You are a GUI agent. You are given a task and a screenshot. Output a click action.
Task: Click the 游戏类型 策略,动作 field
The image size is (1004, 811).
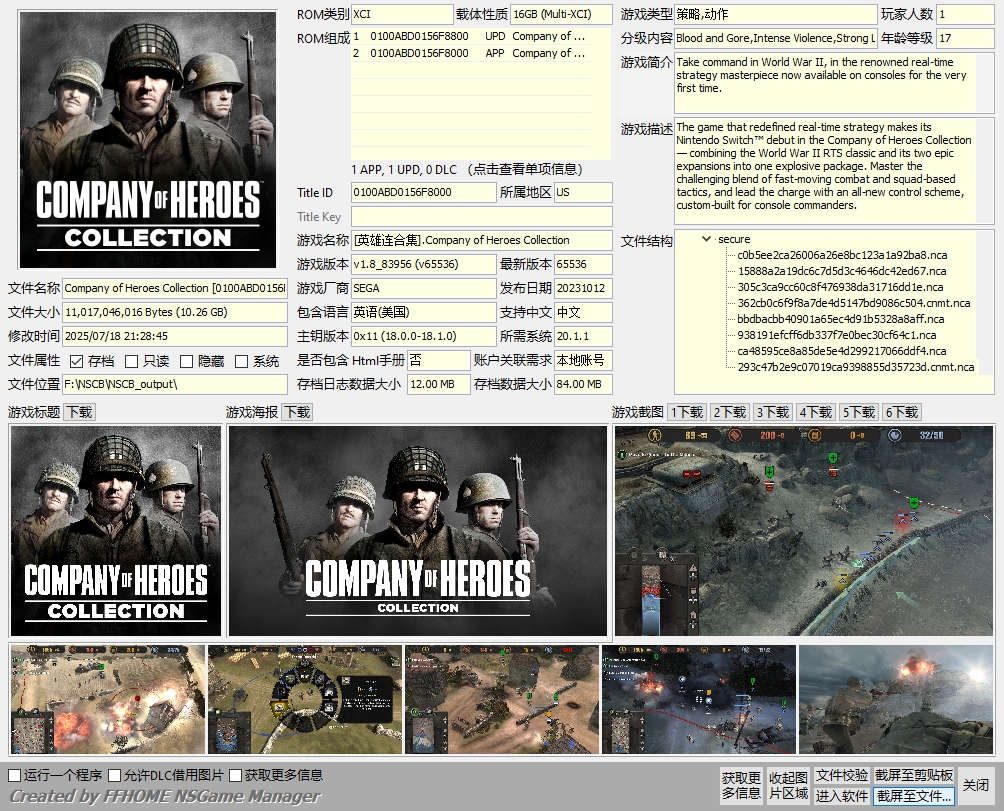tap(775, 14)
